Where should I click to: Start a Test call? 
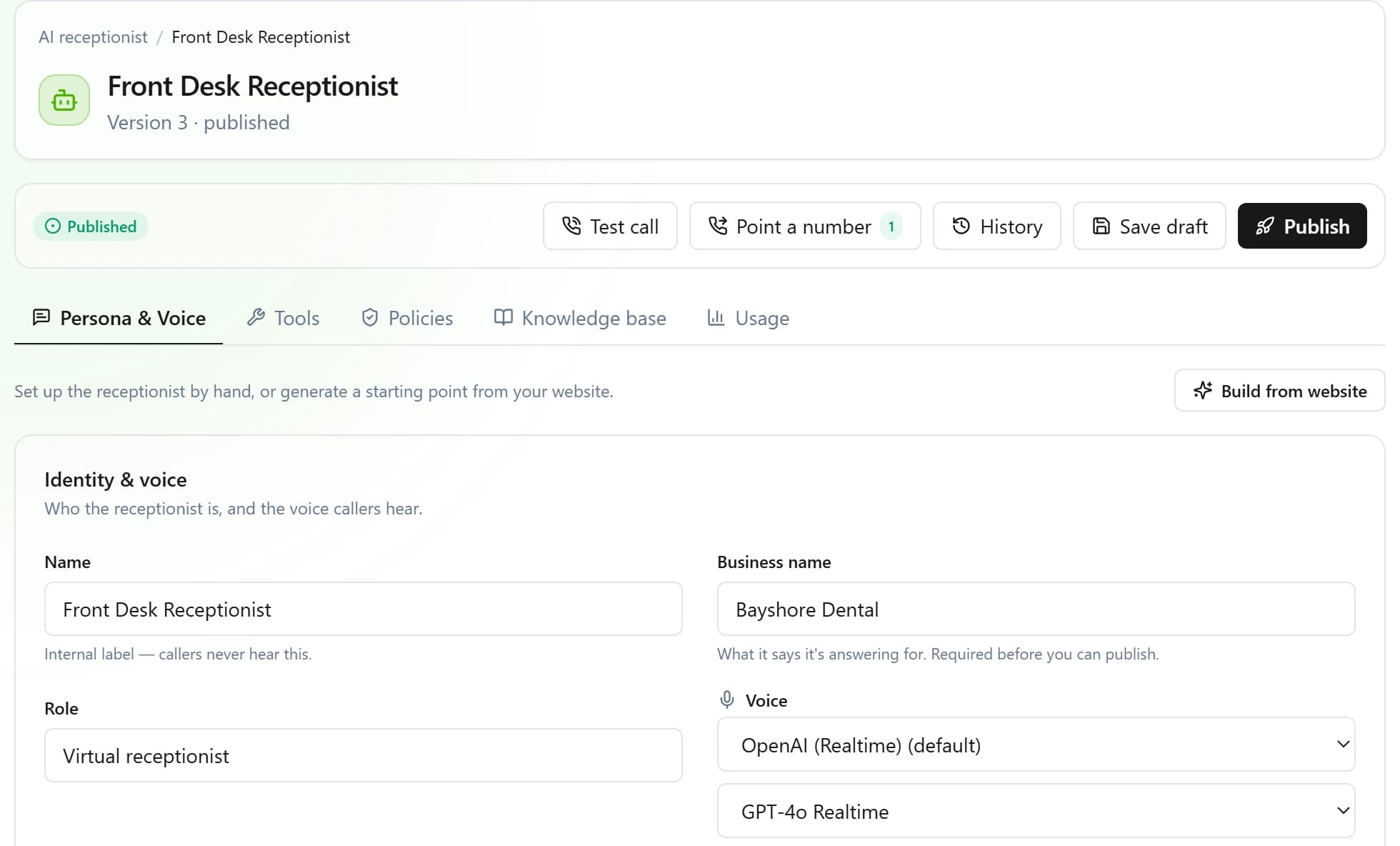point(610,226)
